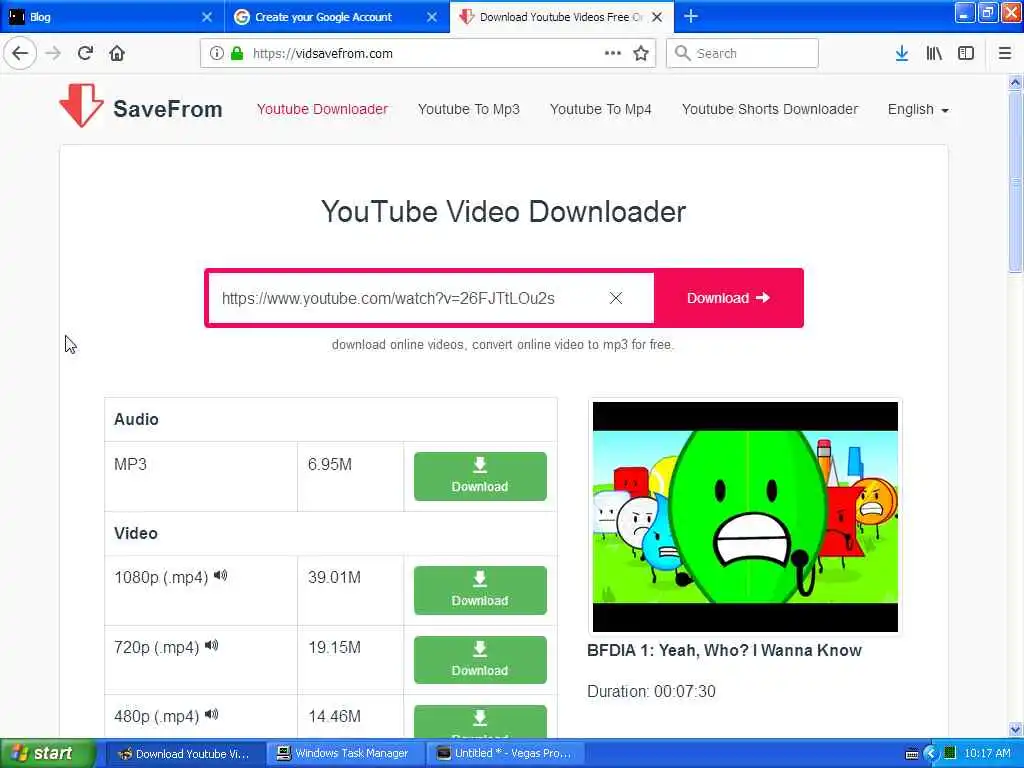Bookmark this page with the star icon

pyautogui.click(x=641, y=54)
